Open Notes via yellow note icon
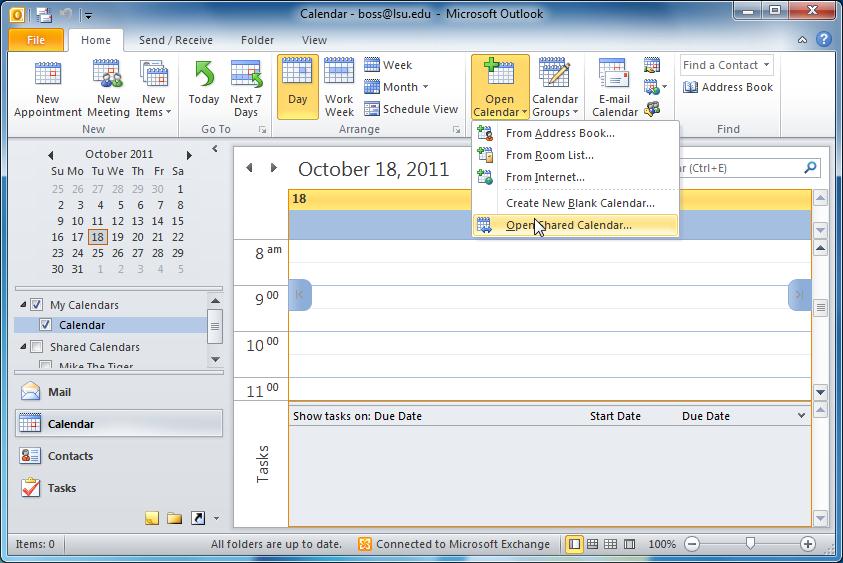The width and height of the screenshot is (843, 563). pos(152,518)
